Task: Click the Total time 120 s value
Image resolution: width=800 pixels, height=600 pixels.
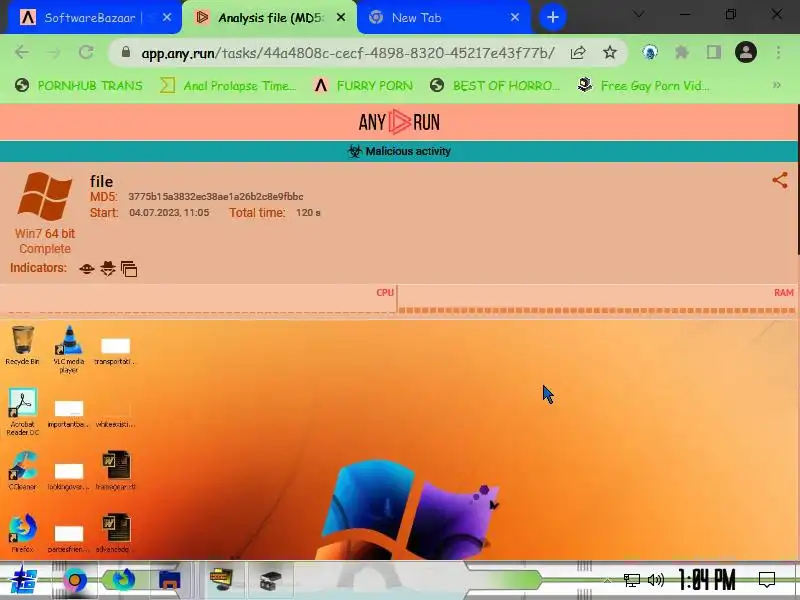Action: 308,213
